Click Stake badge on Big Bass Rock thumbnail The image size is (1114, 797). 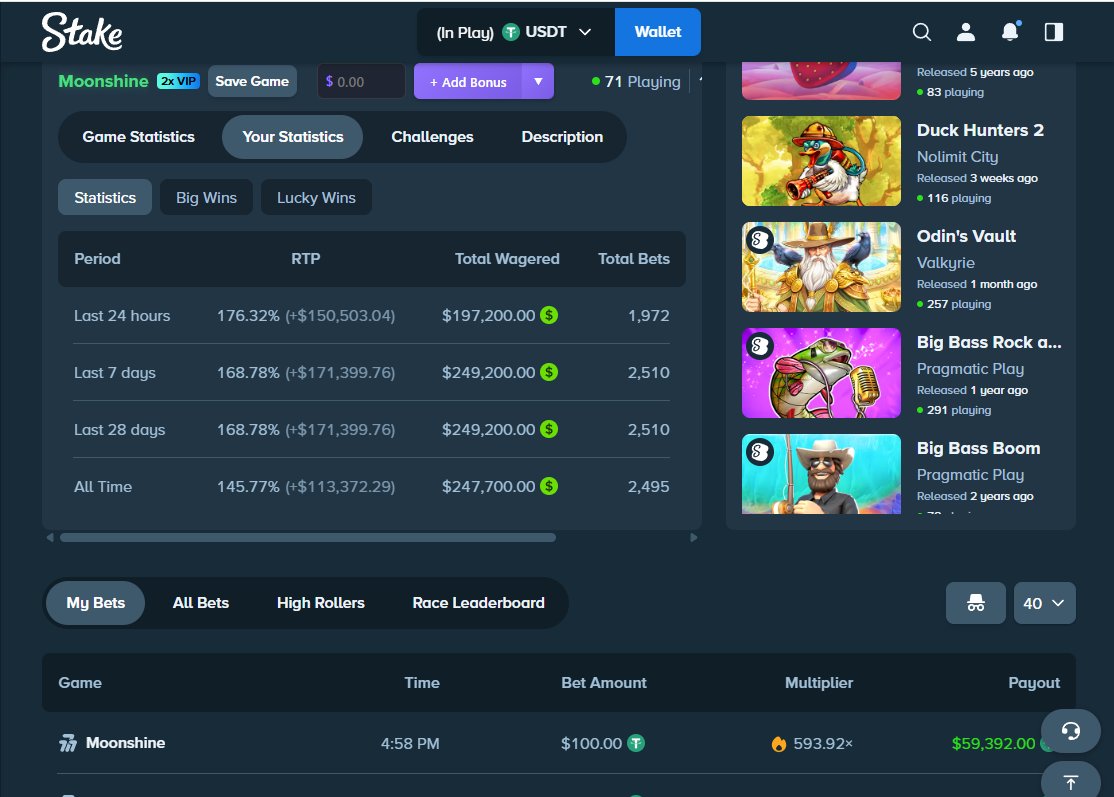pyautogui.click(x=759, y=346)
